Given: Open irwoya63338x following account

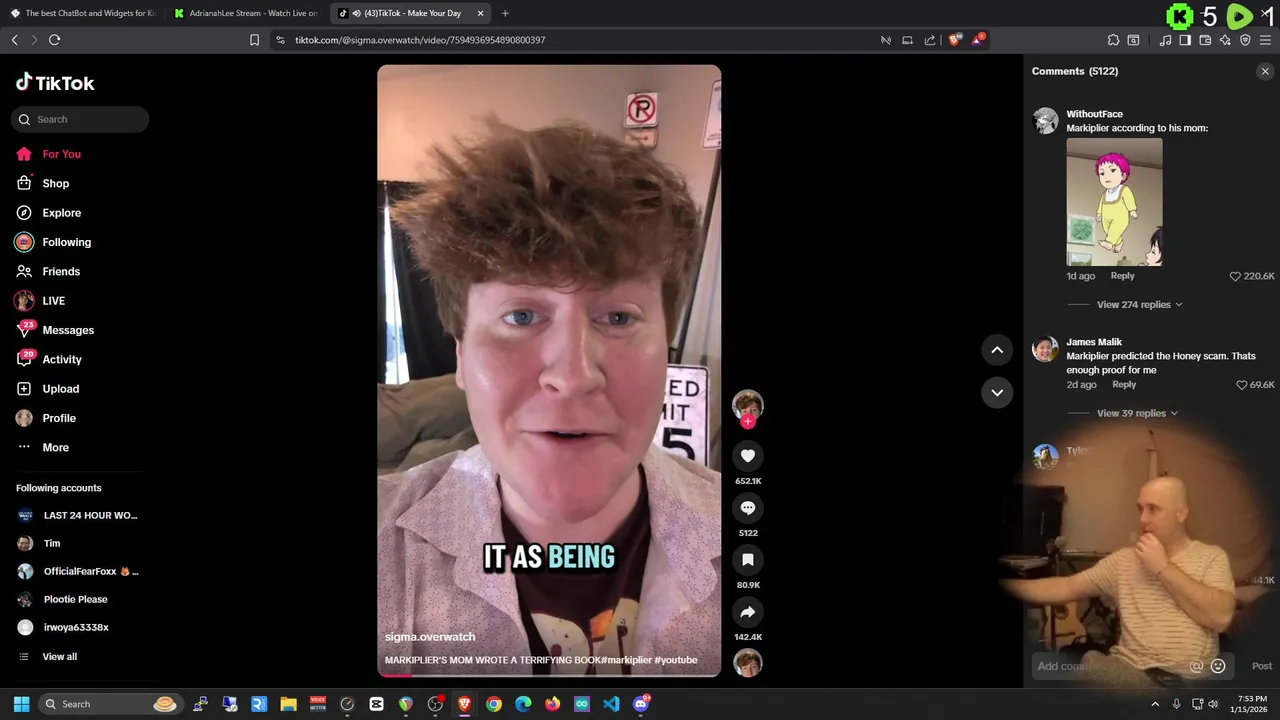Looking at the screenshot, I should 76,627.
